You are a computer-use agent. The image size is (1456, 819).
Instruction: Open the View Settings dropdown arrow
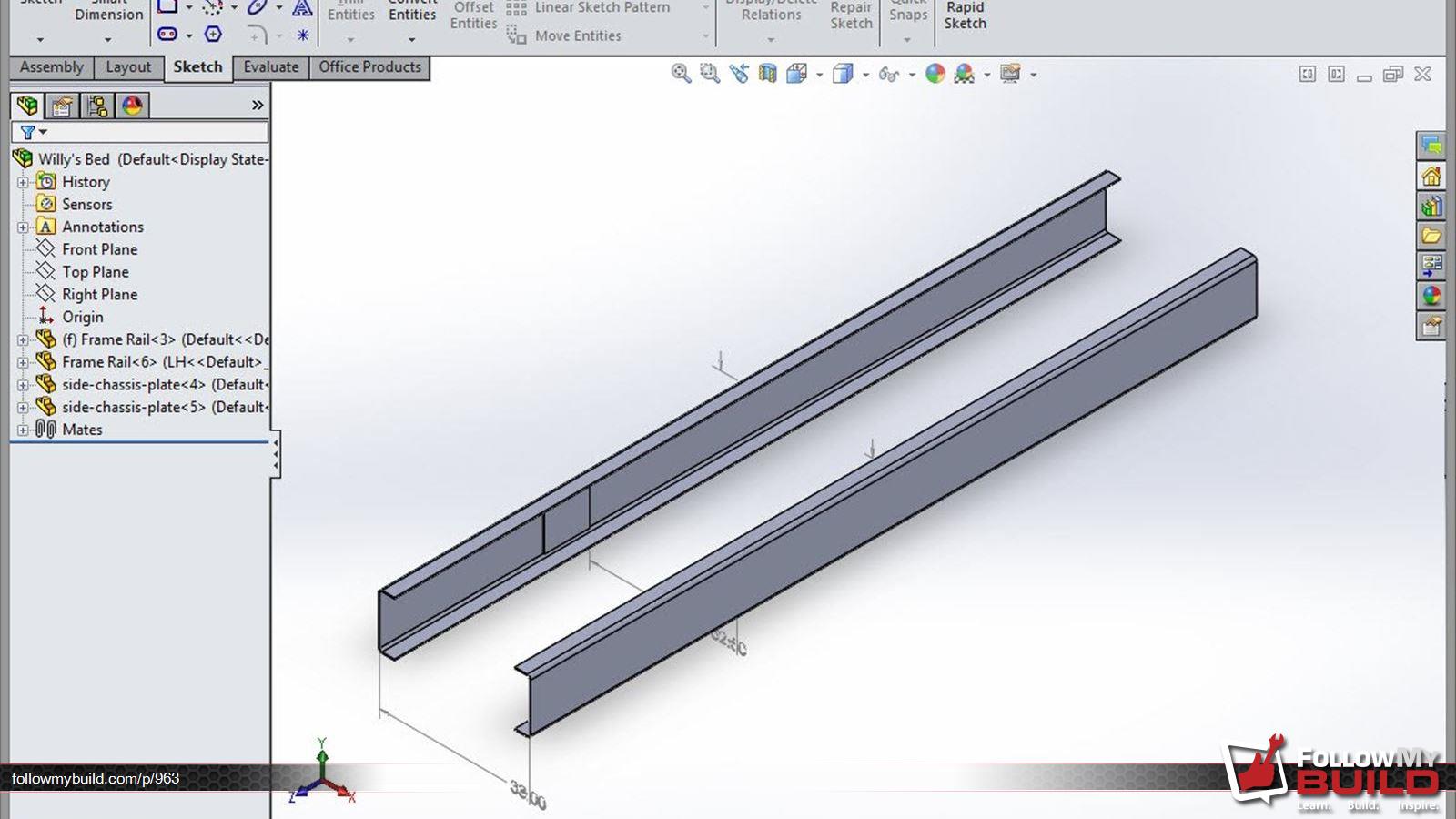point(1034,75)
